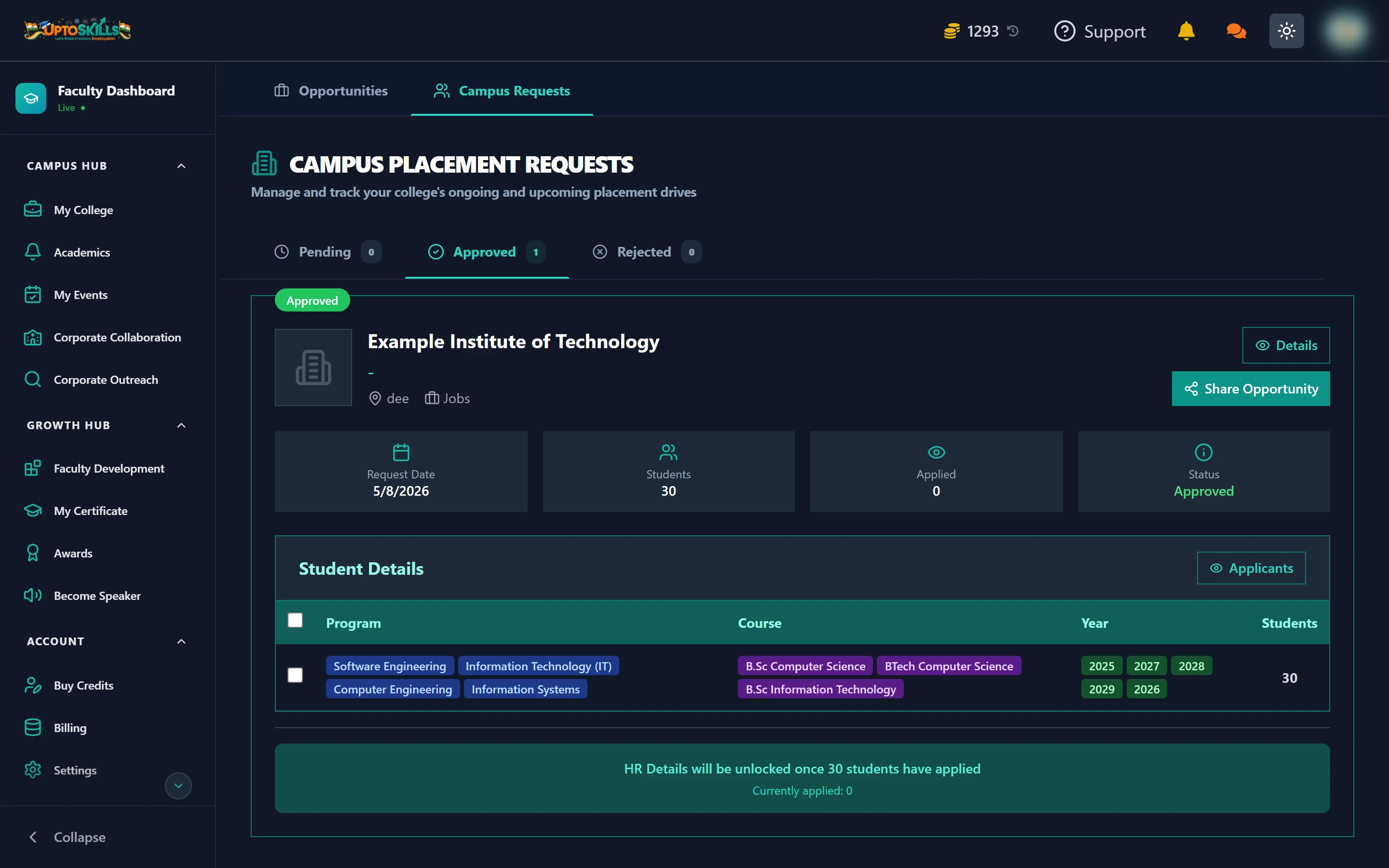Collapse the Account section
Viewport: 1389px width, 868px height.
pyautogui.click(x=181, y=641)
